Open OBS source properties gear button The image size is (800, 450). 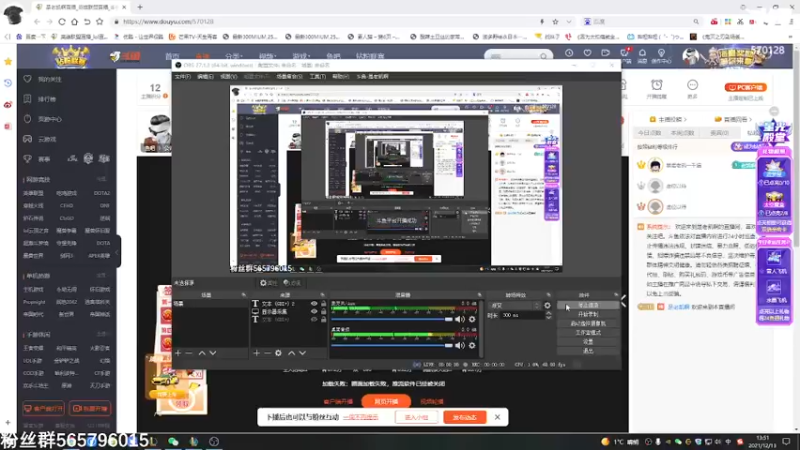tap(268, 283)
